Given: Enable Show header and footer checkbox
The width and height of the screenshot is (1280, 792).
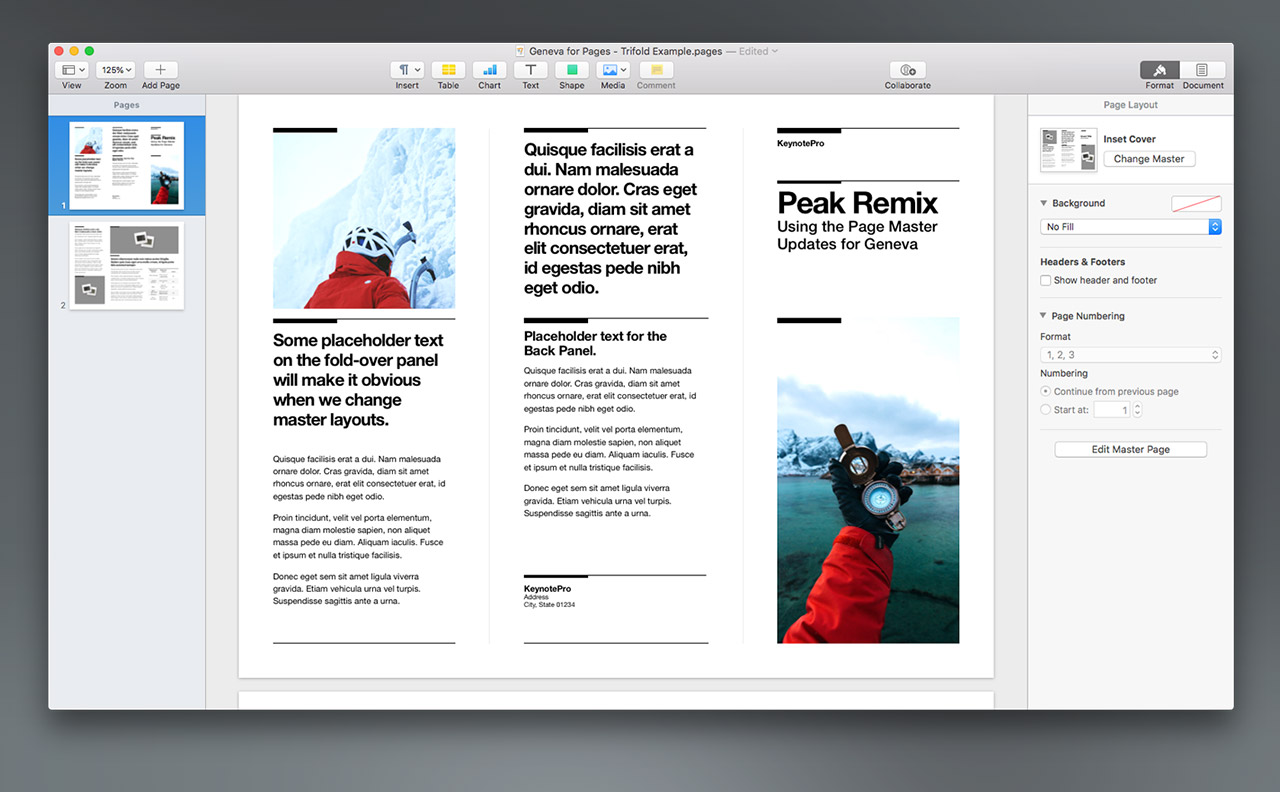Looking at the screenshot, I should [1046, 281].
